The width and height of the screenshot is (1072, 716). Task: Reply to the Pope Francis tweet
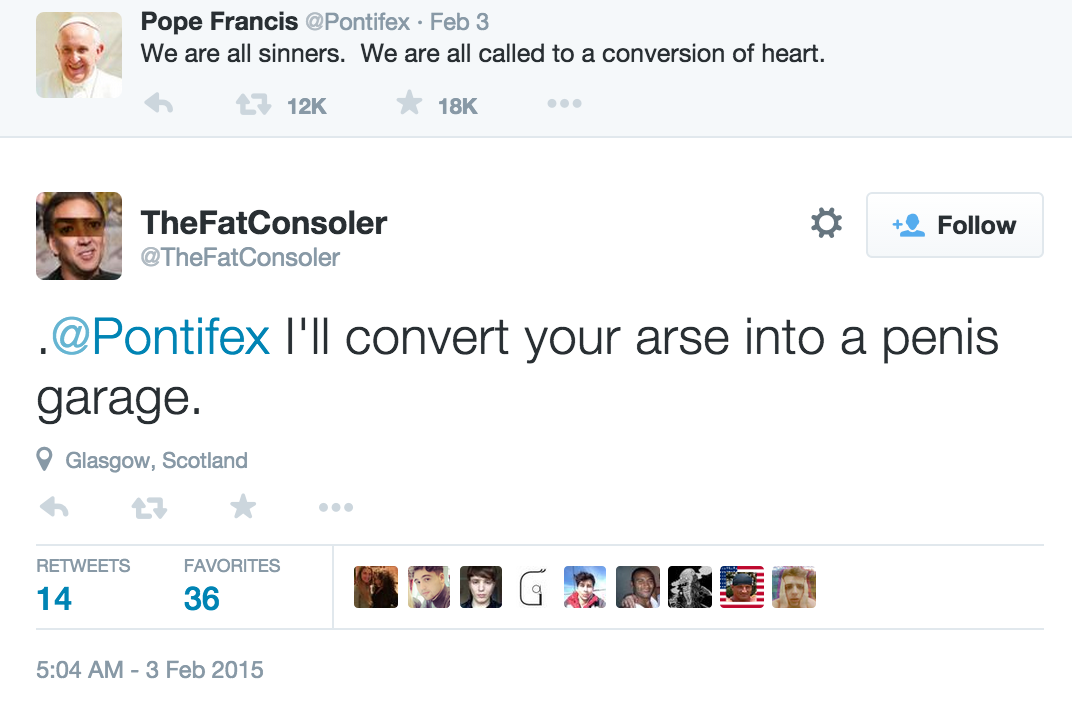(x=158, y=104)
